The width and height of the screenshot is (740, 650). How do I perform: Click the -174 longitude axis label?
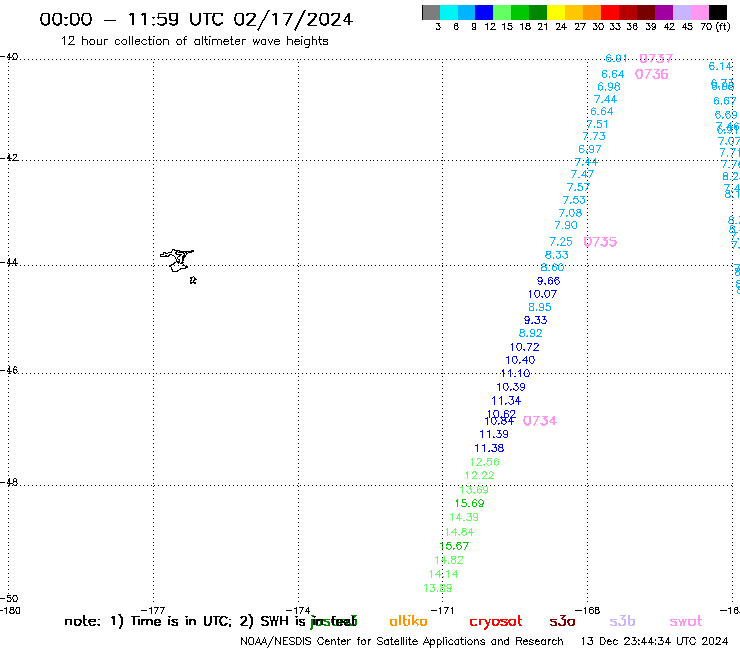[x=298, y=610]
